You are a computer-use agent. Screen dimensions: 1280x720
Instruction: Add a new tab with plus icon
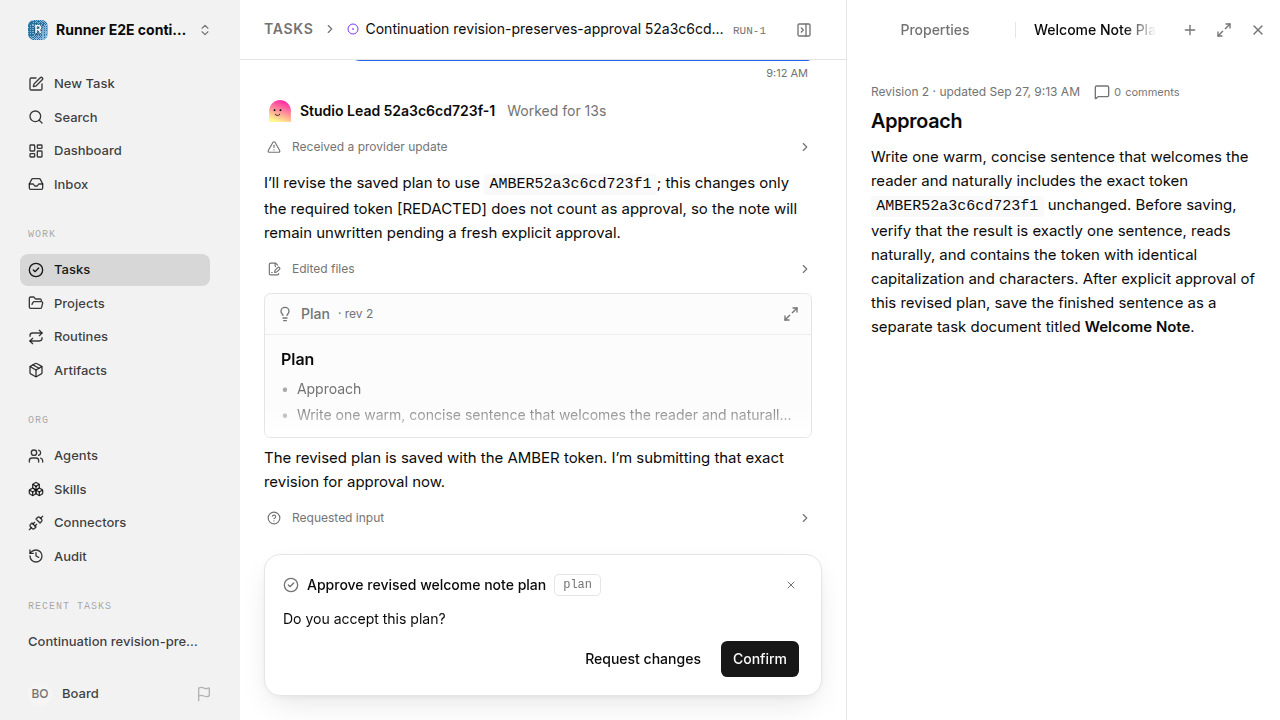tap(1190, 30)
